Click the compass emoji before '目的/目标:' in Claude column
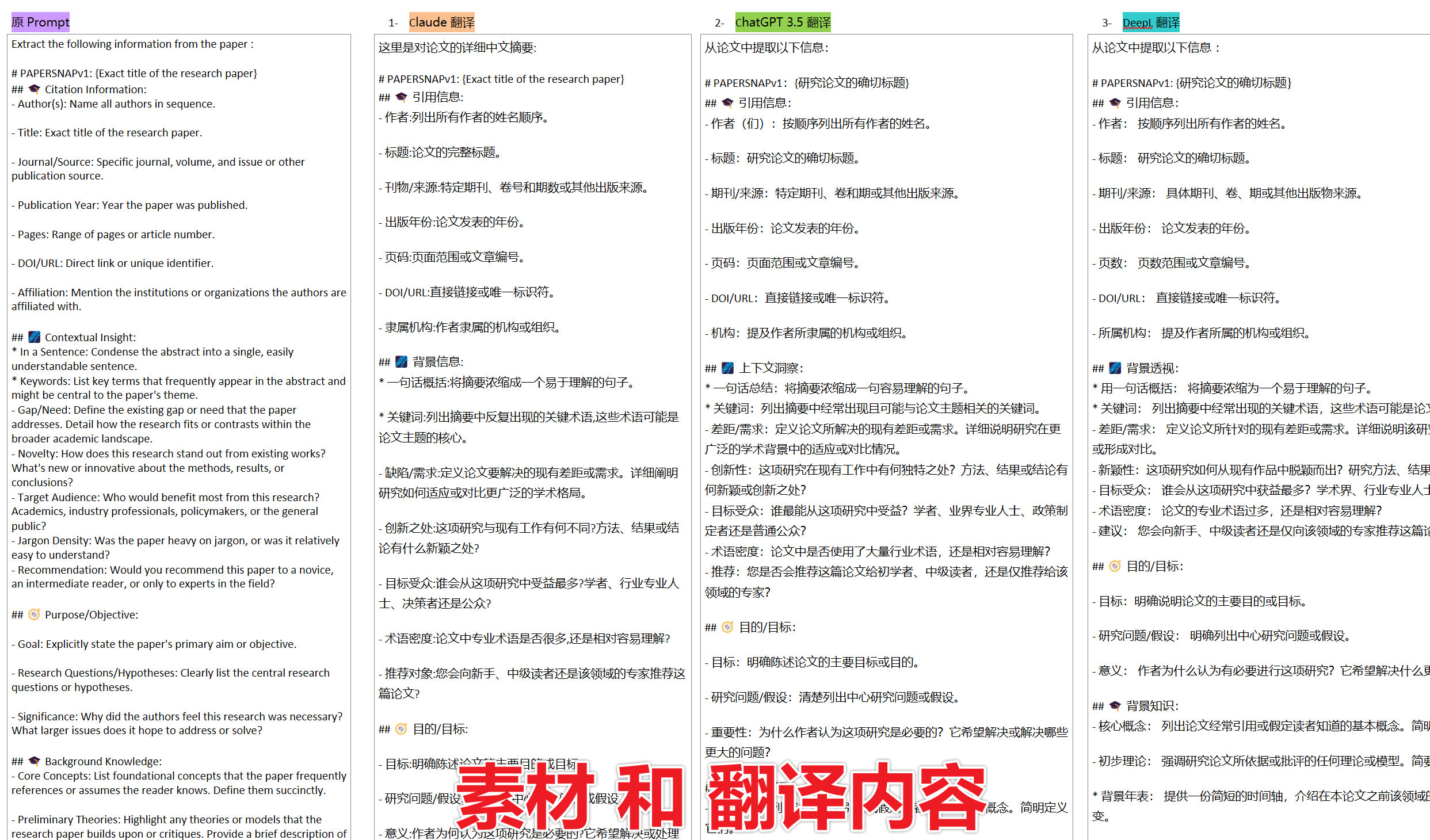The width and height of the screenshot is (1430, 840). (402, 729)
